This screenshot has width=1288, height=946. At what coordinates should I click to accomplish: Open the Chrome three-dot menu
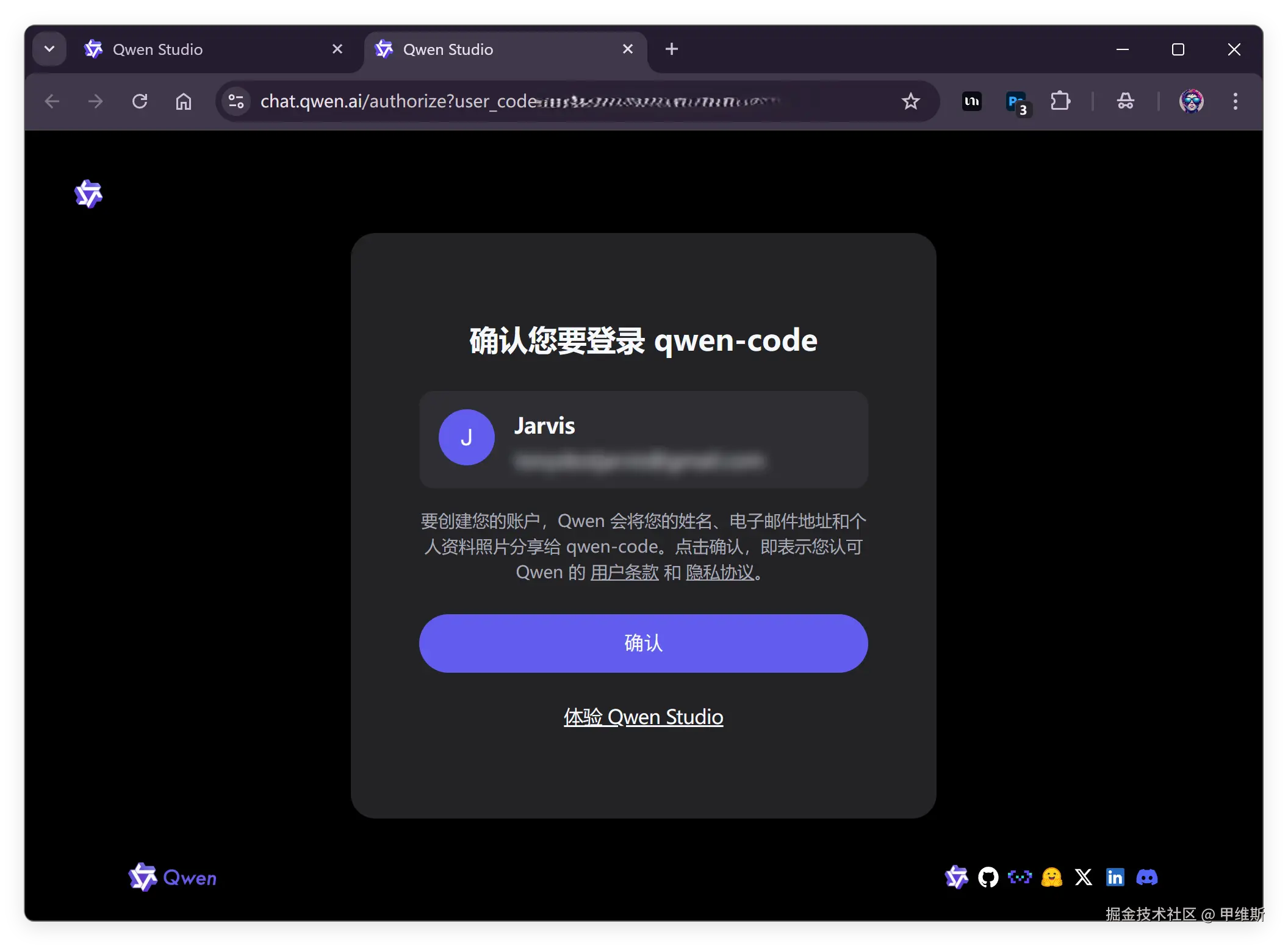pyautogui.click(x=1235, y=101)
